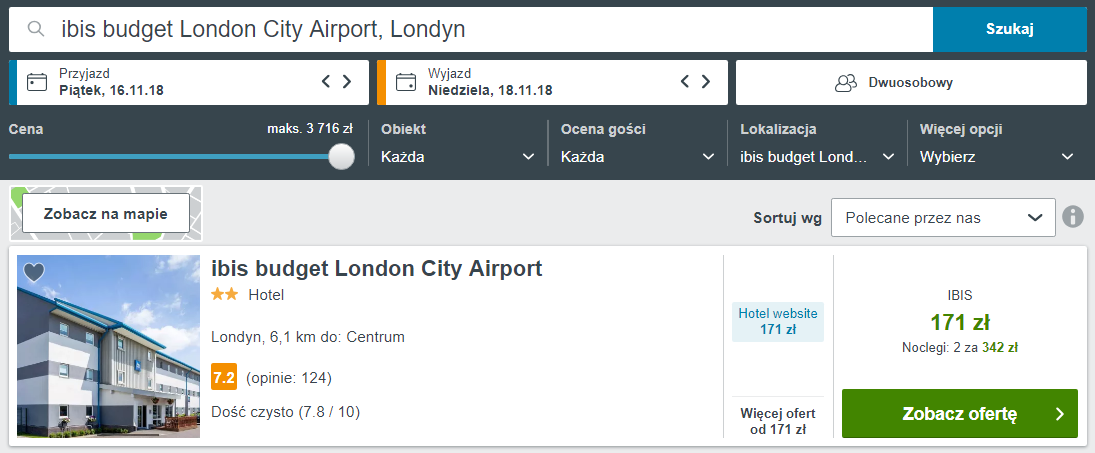The width and height of the screenshot is (1095, 453).
Task: Go to next arrival date arrow
Action: pyautogui.click(x=347, y=82)
